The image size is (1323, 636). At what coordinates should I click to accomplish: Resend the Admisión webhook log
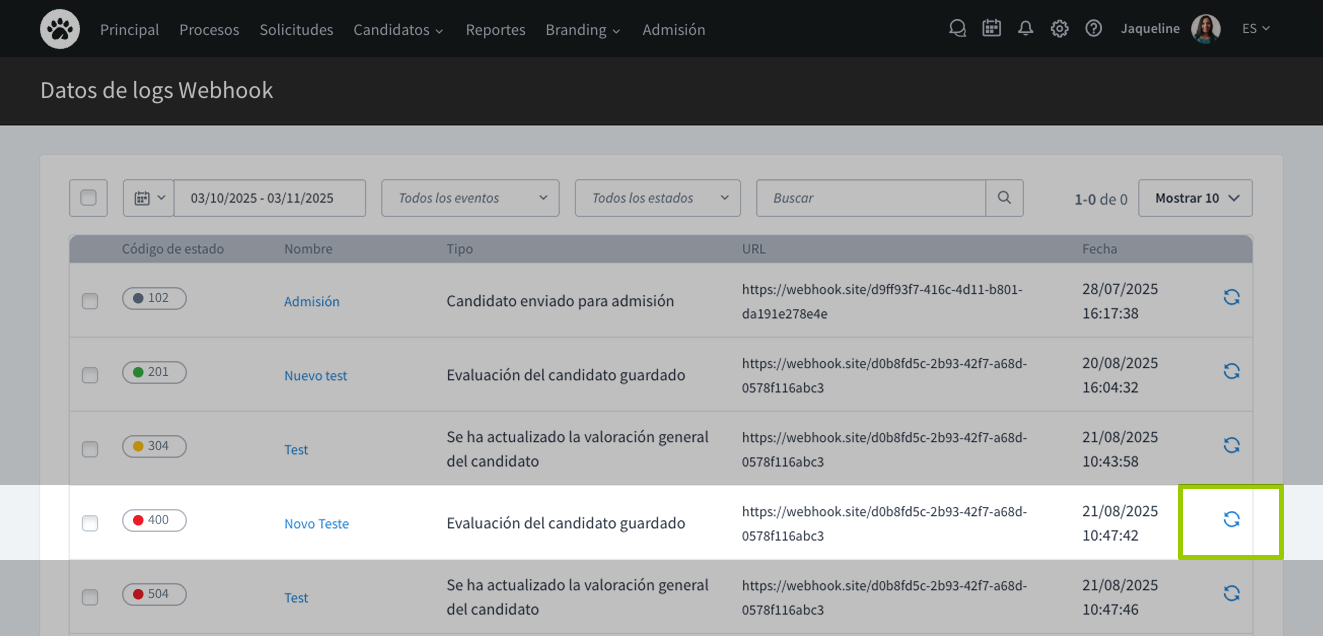[1231, 297]
